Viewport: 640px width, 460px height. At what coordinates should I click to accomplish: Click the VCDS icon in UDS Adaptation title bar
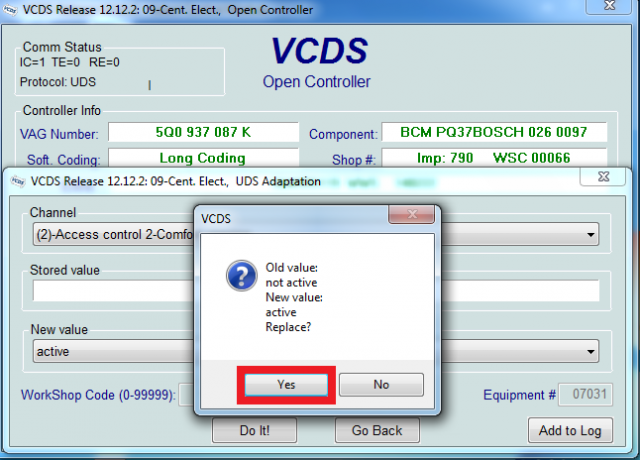coord(18,181)
